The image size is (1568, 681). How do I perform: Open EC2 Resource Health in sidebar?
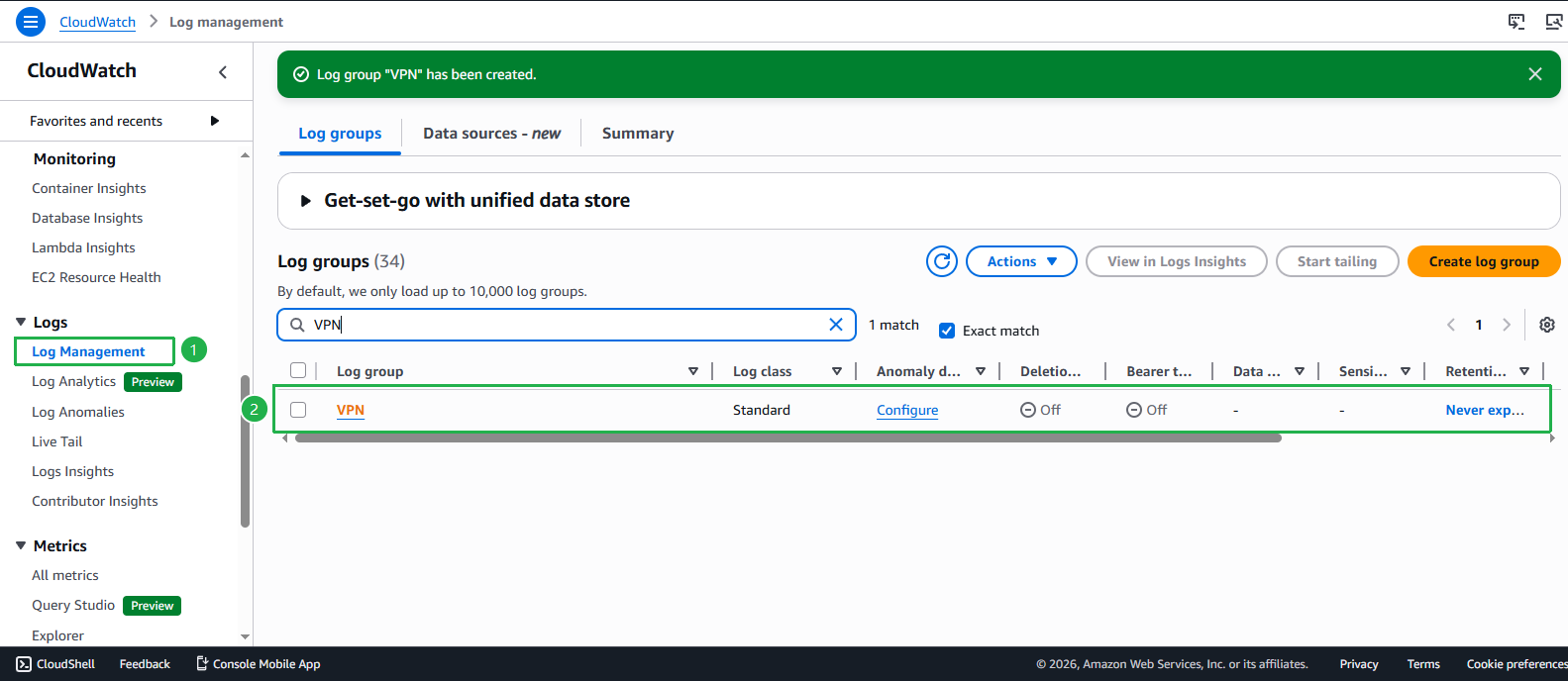(x=96, y=277)
